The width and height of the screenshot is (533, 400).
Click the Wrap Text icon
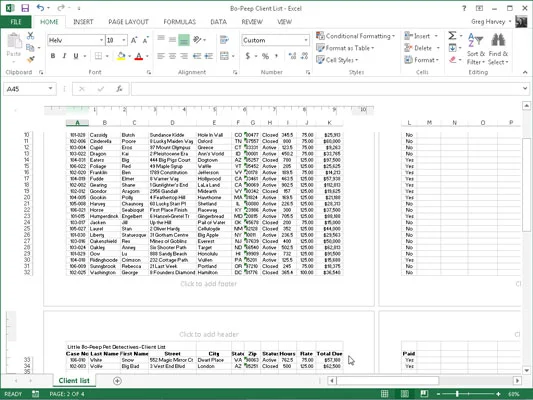click(x=224, y=40)
